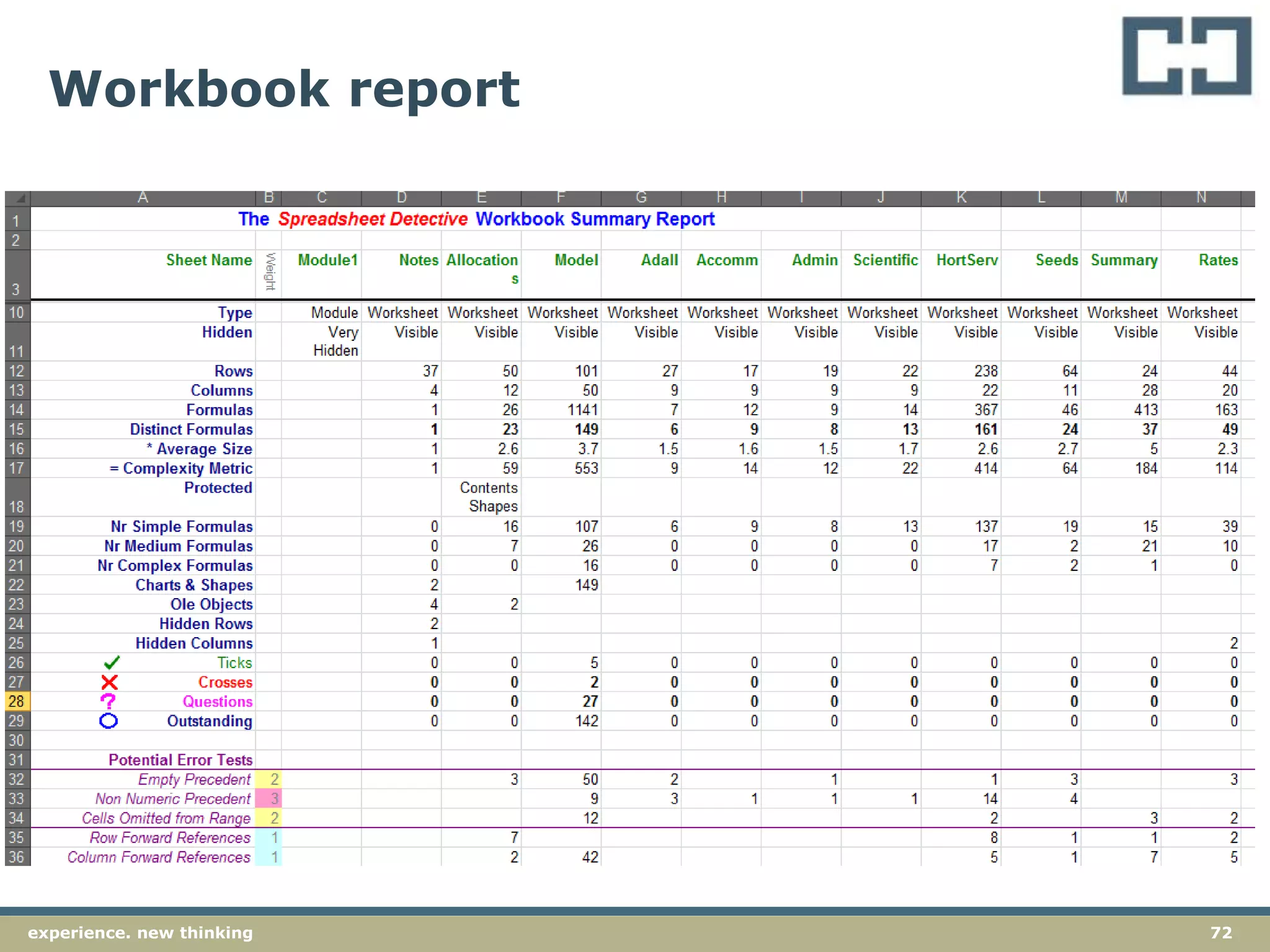
Task: Click the 'Accomm' sheet name
Action: click(x=727, y=260)
